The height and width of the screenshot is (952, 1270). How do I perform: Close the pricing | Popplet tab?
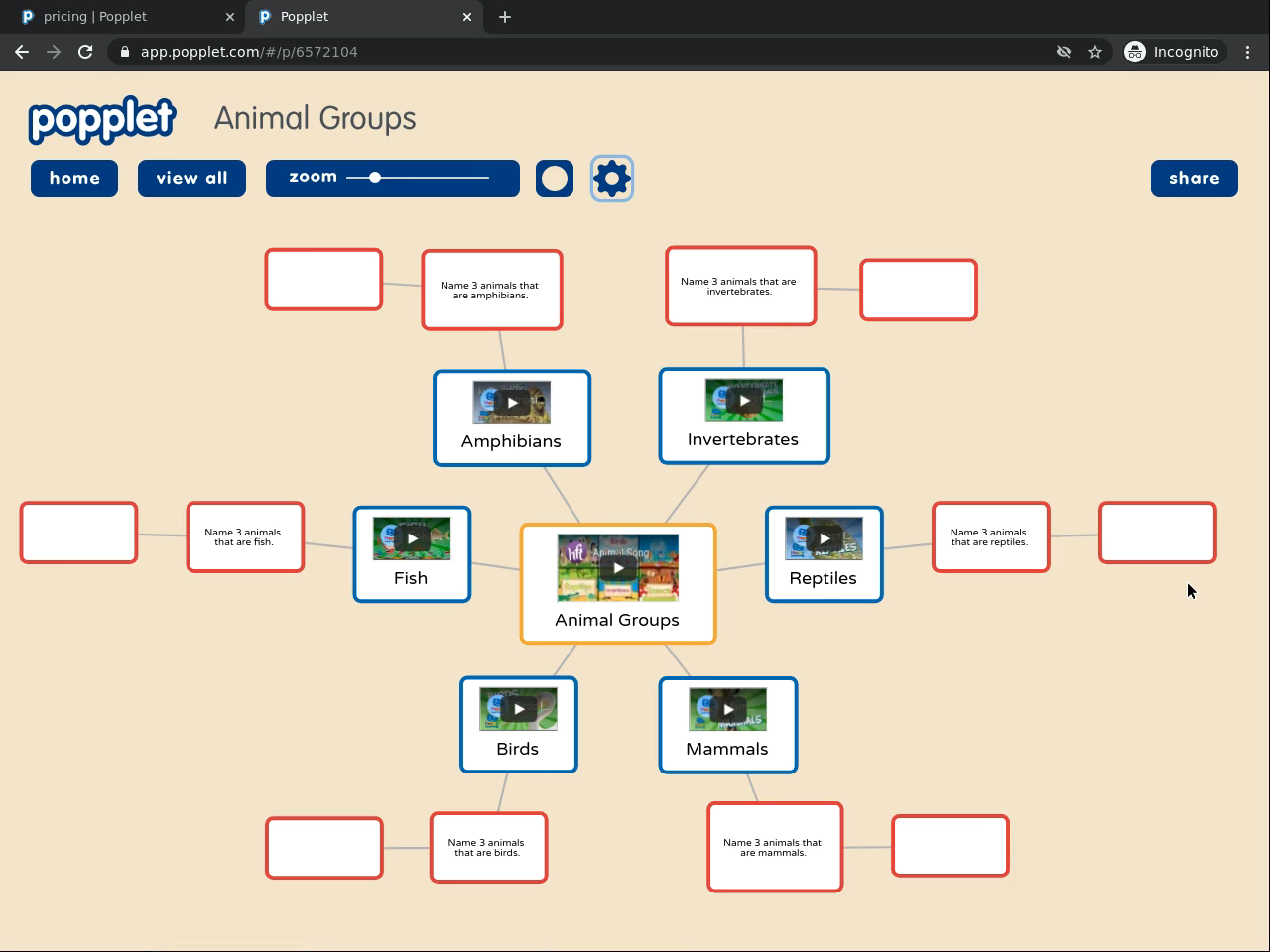point(230,17)
